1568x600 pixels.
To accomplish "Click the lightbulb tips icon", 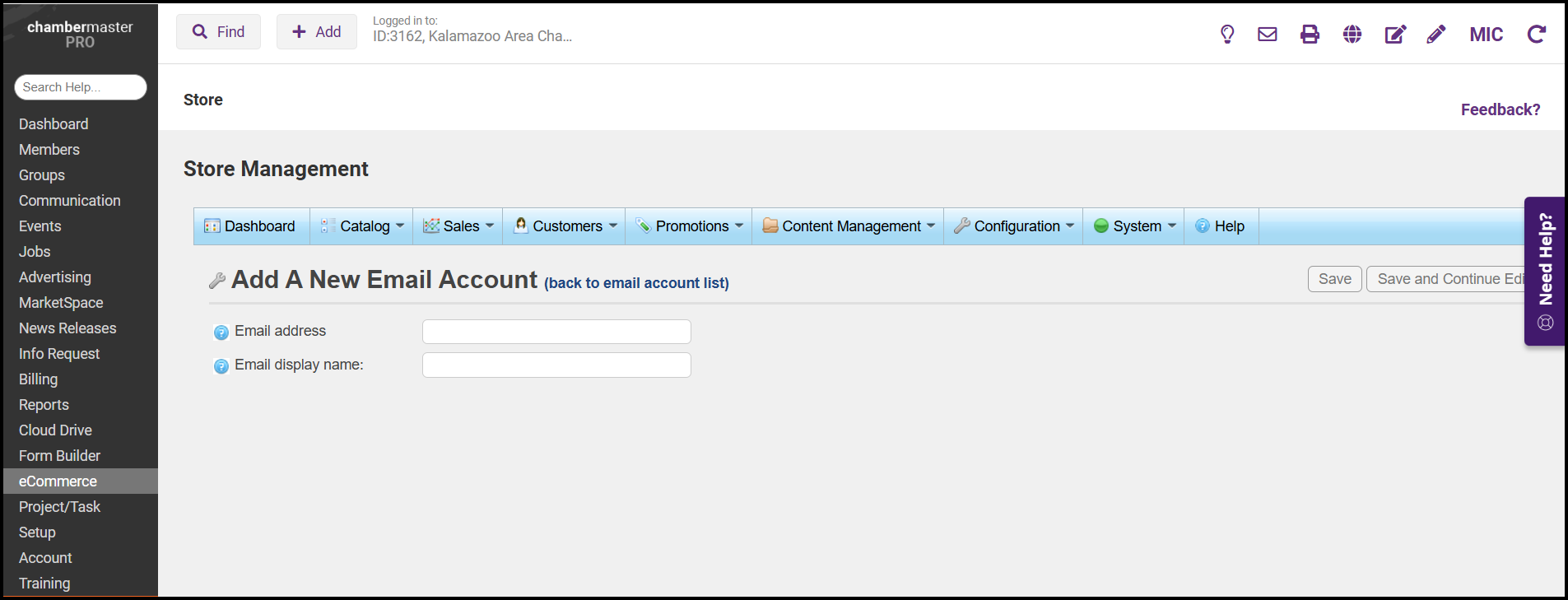I will pos(1227,34).
